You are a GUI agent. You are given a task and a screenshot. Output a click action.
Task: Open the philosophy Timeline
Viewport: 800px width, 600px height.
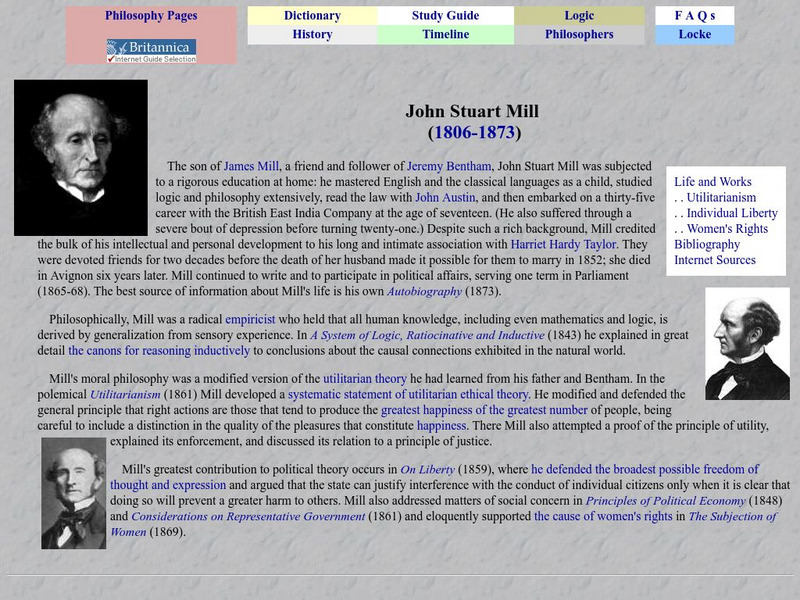coord(444,33)
